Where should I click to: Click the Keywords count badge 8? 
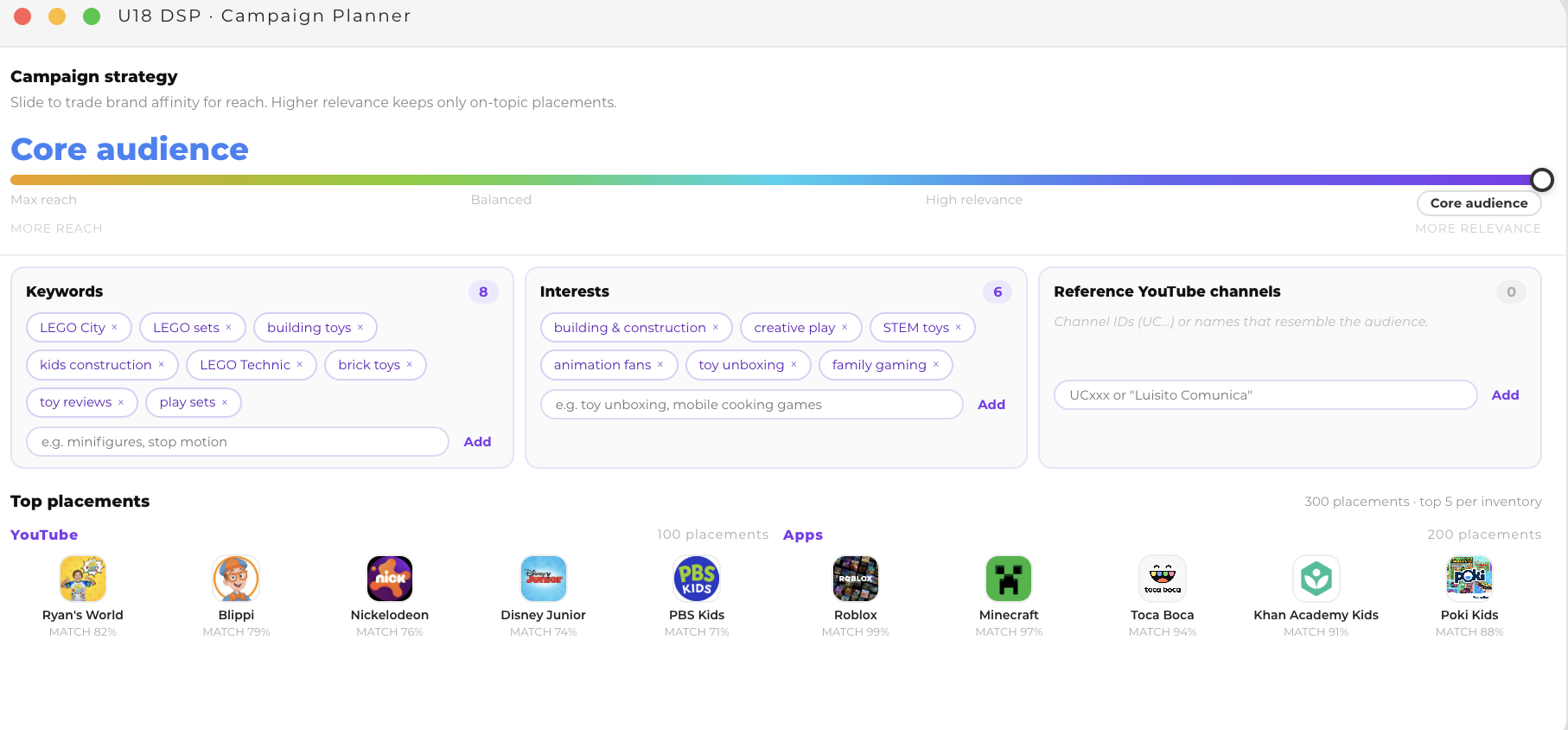coord(483,292)
